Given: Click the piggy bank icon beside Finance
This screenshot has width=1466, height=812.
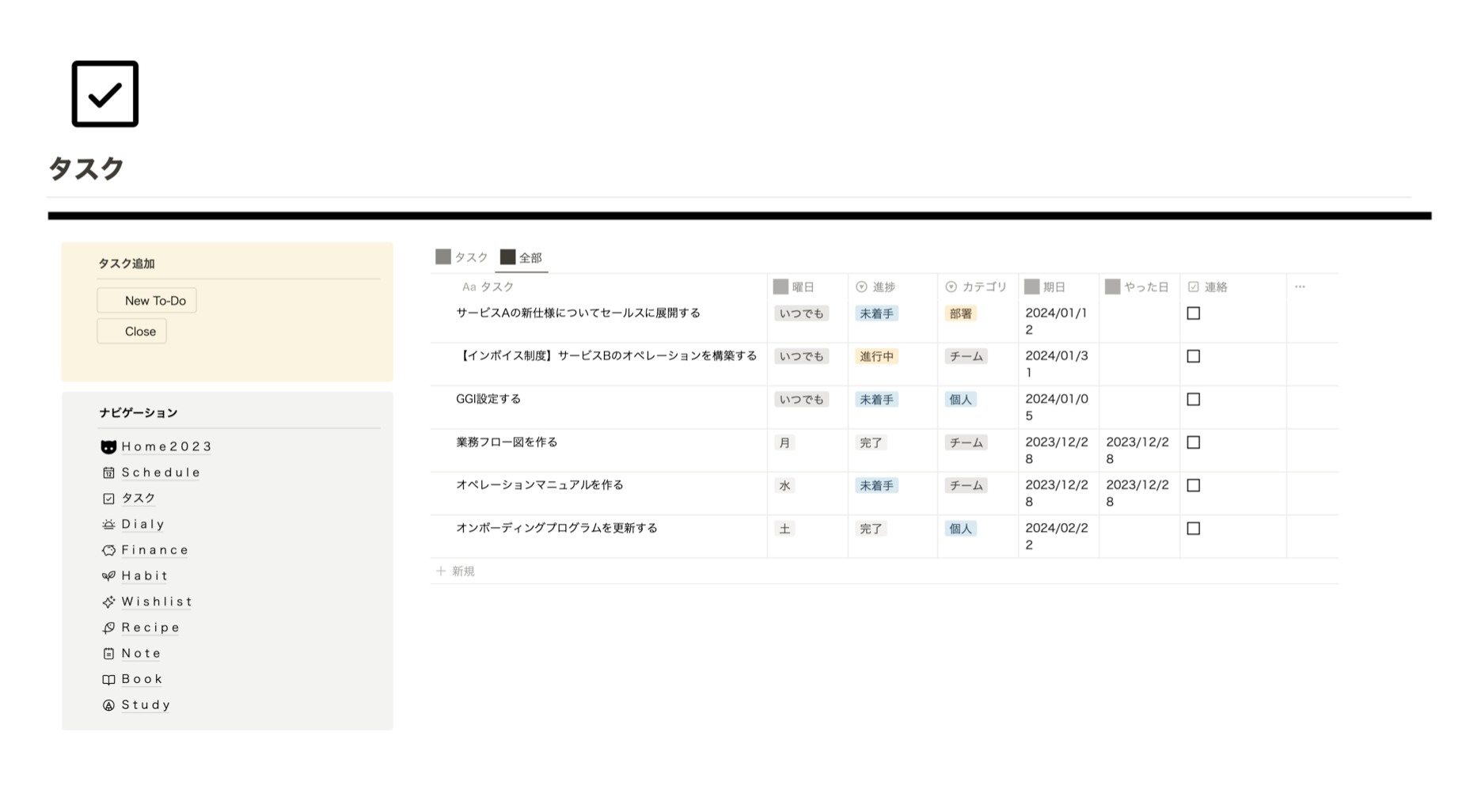Looking at the screenshot, I should pos(108,550).
